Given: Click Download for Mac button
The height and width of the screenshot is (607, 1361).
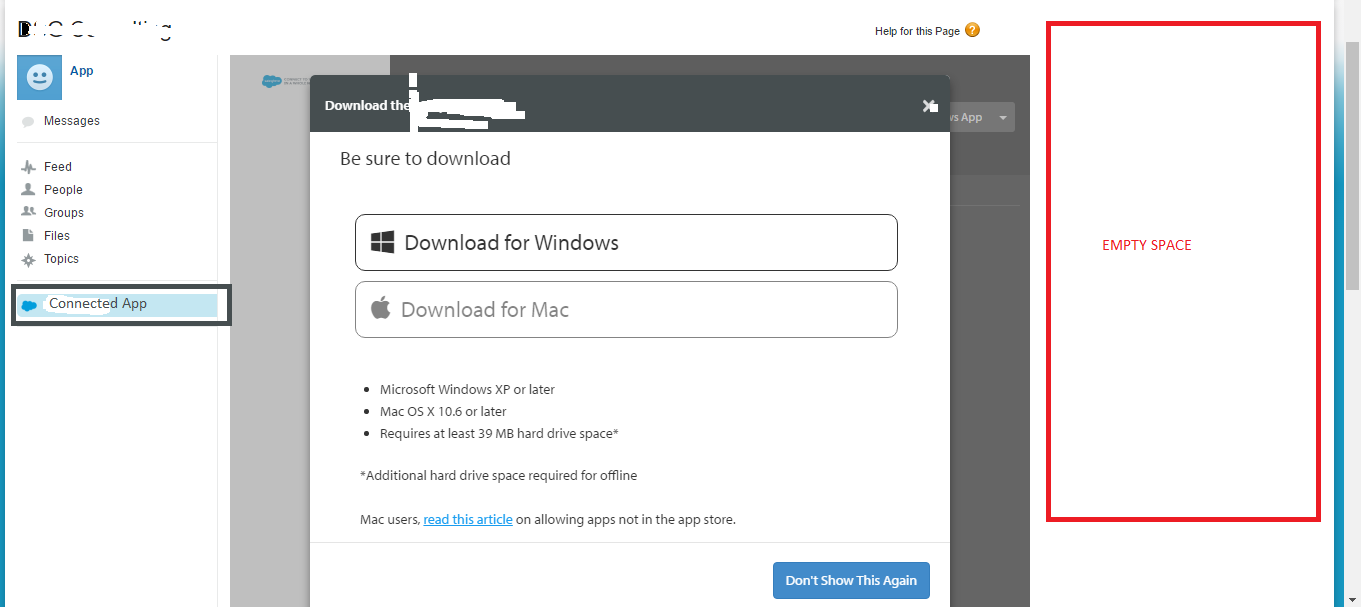Looking at the screenshot, I should (626, 309).
